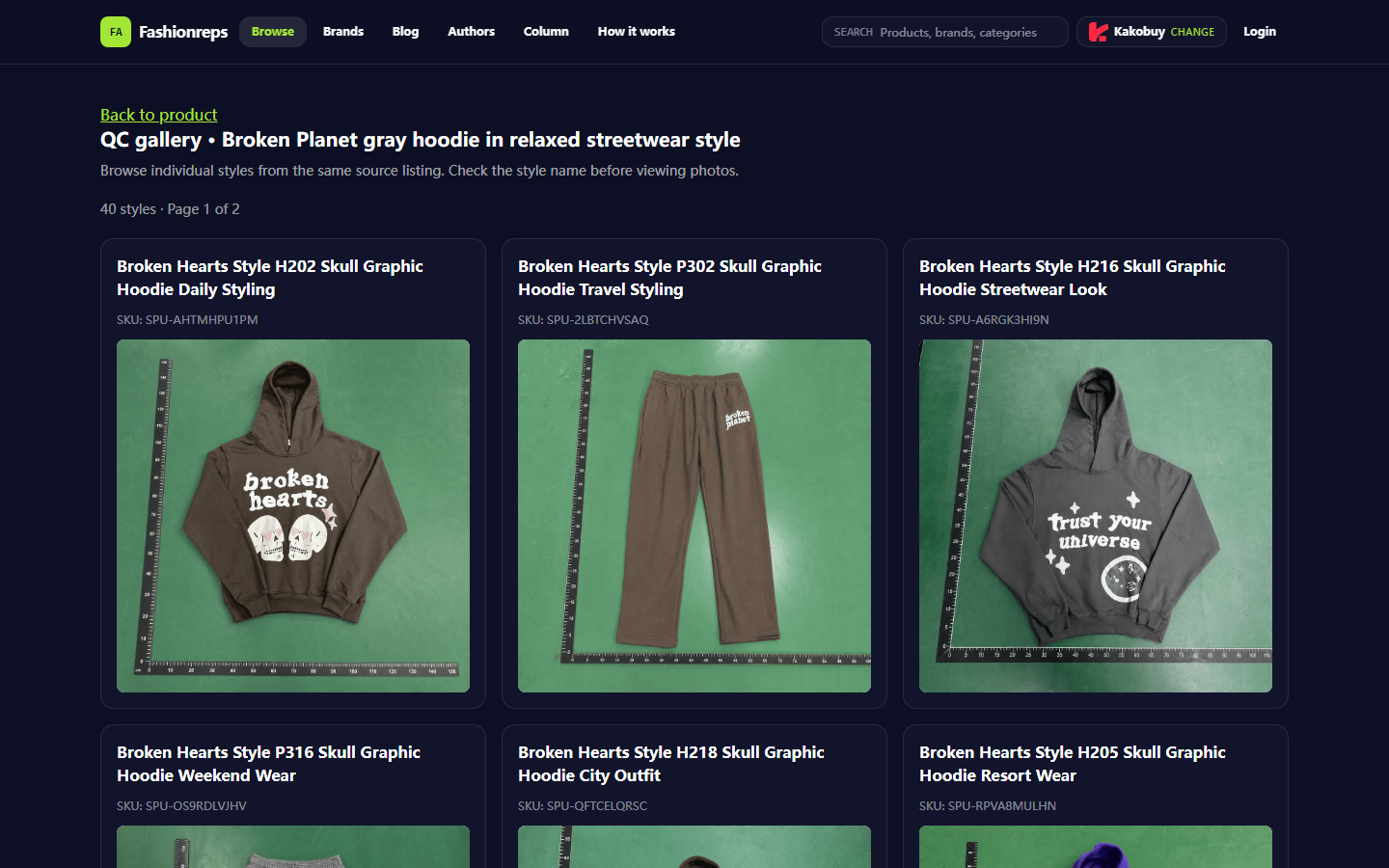Open the Fashionreps home link
This screenshot has height=868, width=1389.
coord(164,32)
